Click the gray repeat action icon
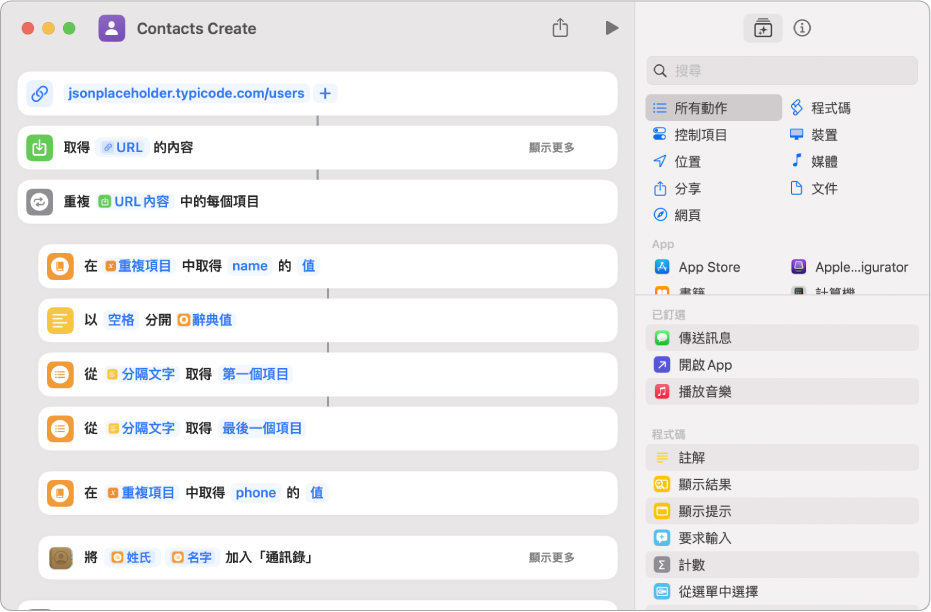Viewport: 931px width, 612px height. (40, 202)
